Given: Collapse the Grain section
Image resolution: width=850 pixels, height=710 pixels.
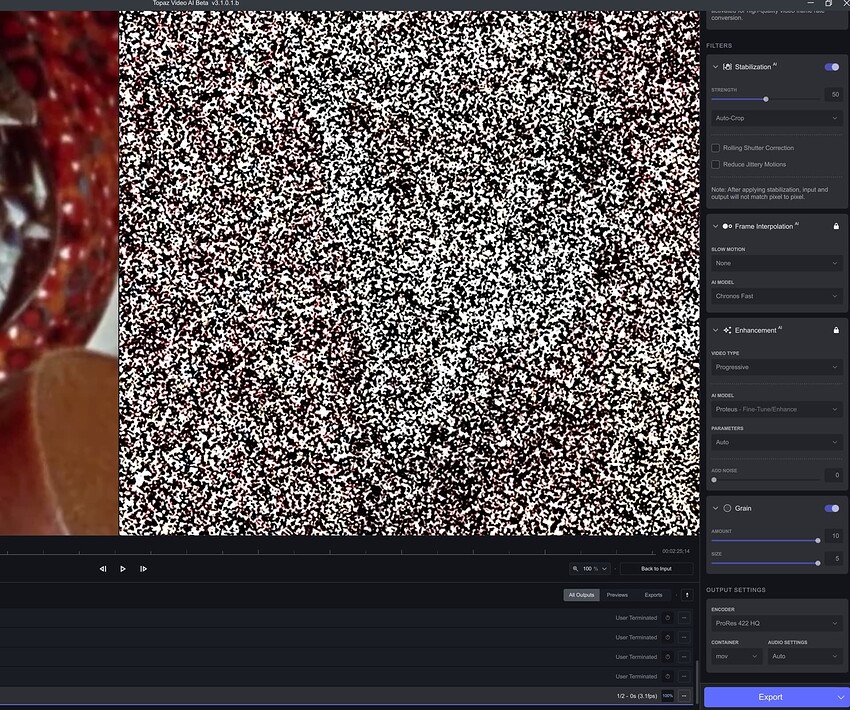Looking at the screenshot, I should coord(715,508).
